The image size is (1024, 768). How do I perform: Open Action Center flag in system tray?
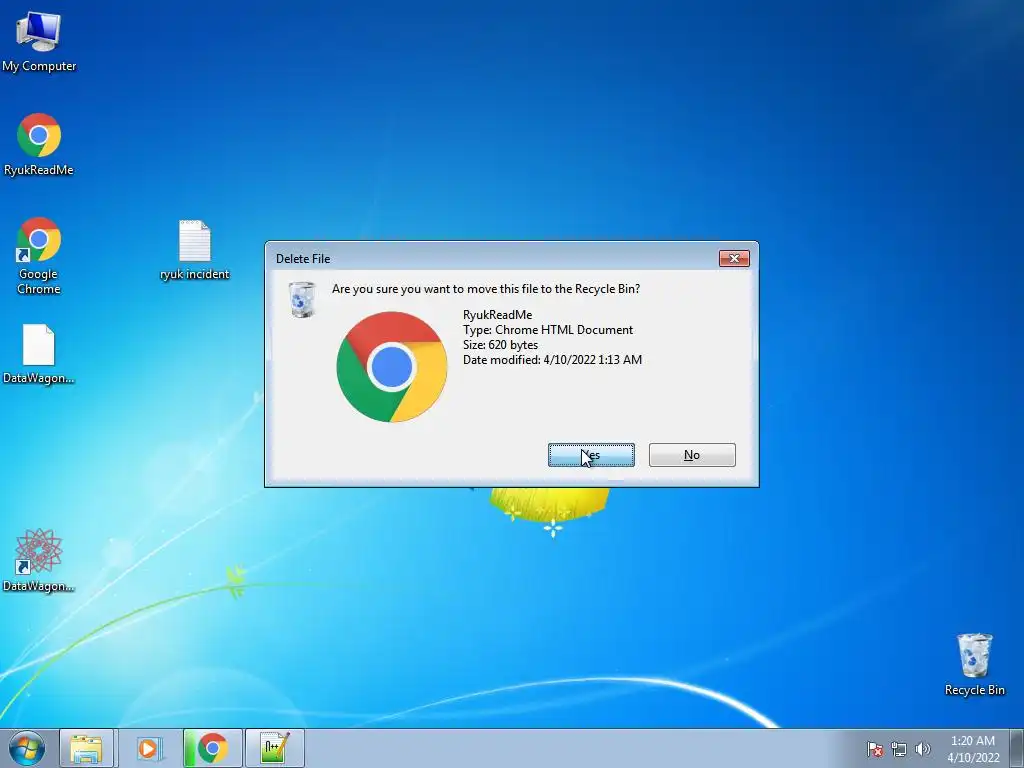(x=875, y=749)
